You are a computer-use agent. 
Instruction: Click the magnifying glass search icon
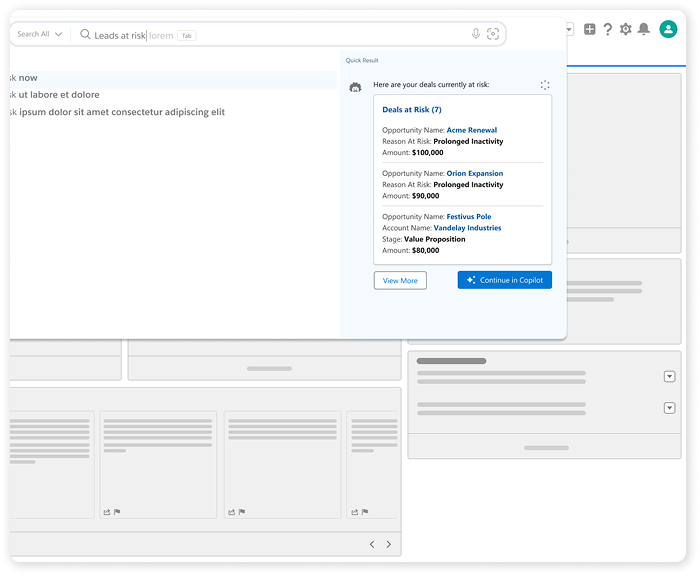coord(85,34)
